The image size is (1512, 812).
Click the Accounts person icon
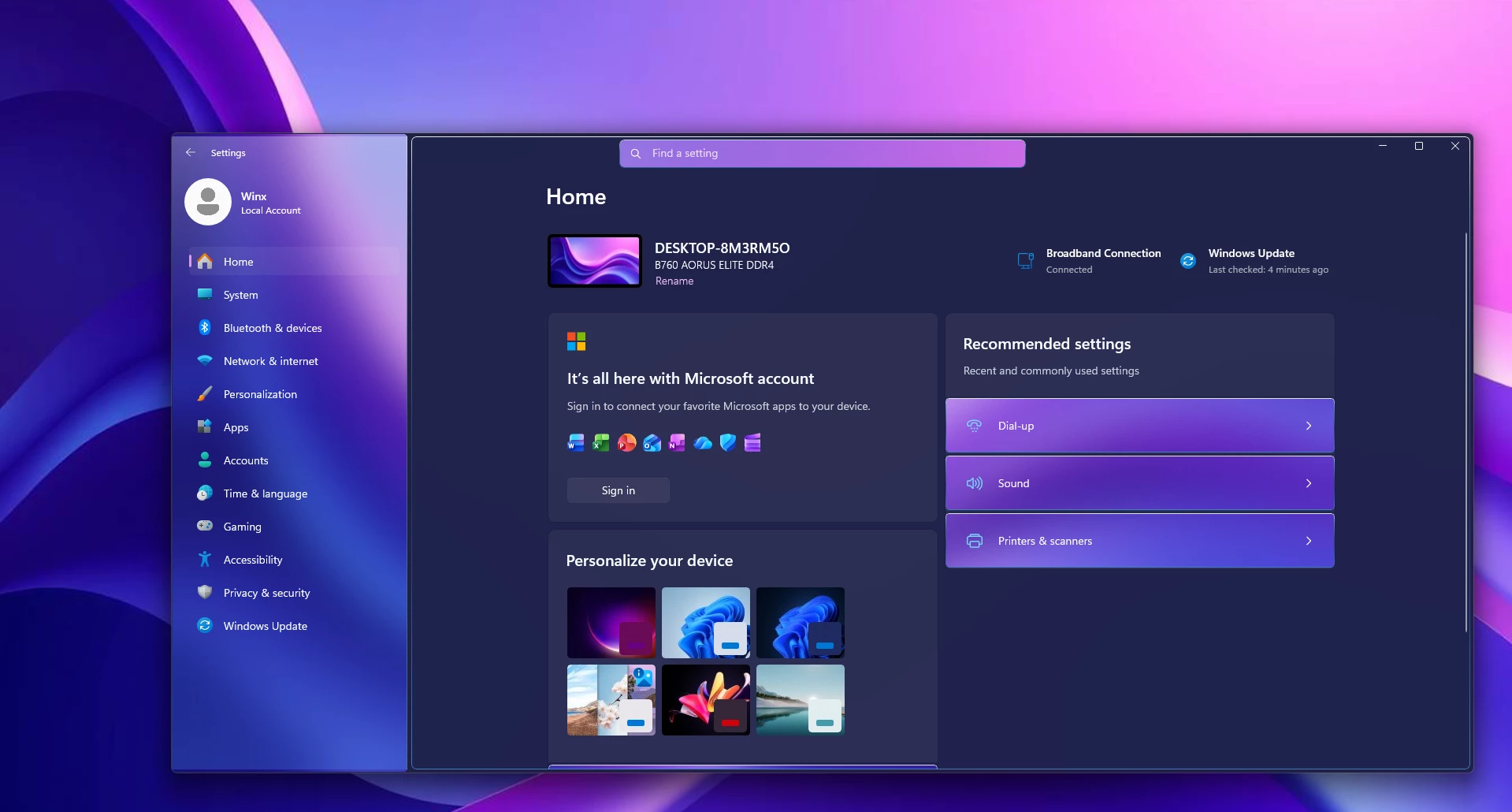(x=205, y=460)
